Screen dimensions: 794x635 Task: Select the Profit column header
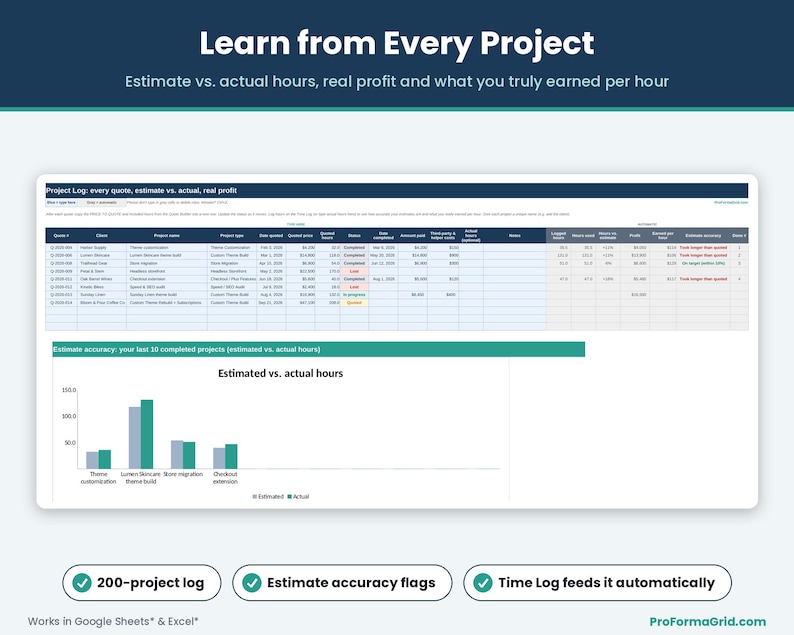(x=635, y=235)
